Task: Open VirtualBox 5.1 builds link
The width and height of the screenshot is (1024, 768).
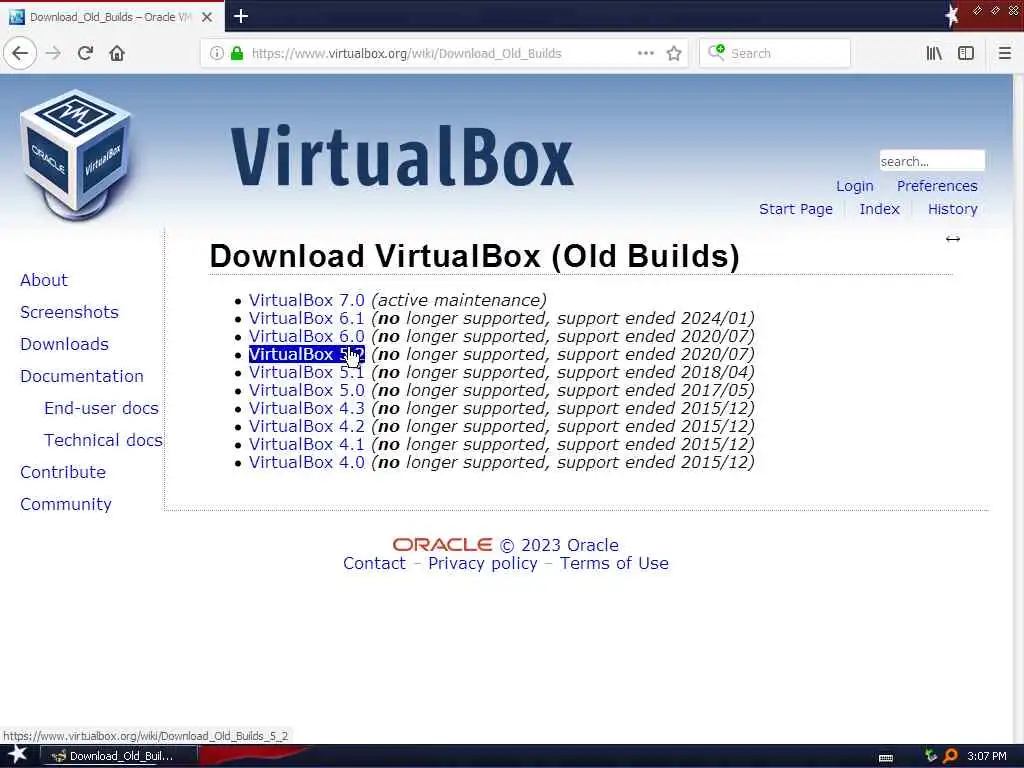Action: click(x=306, y=372)
